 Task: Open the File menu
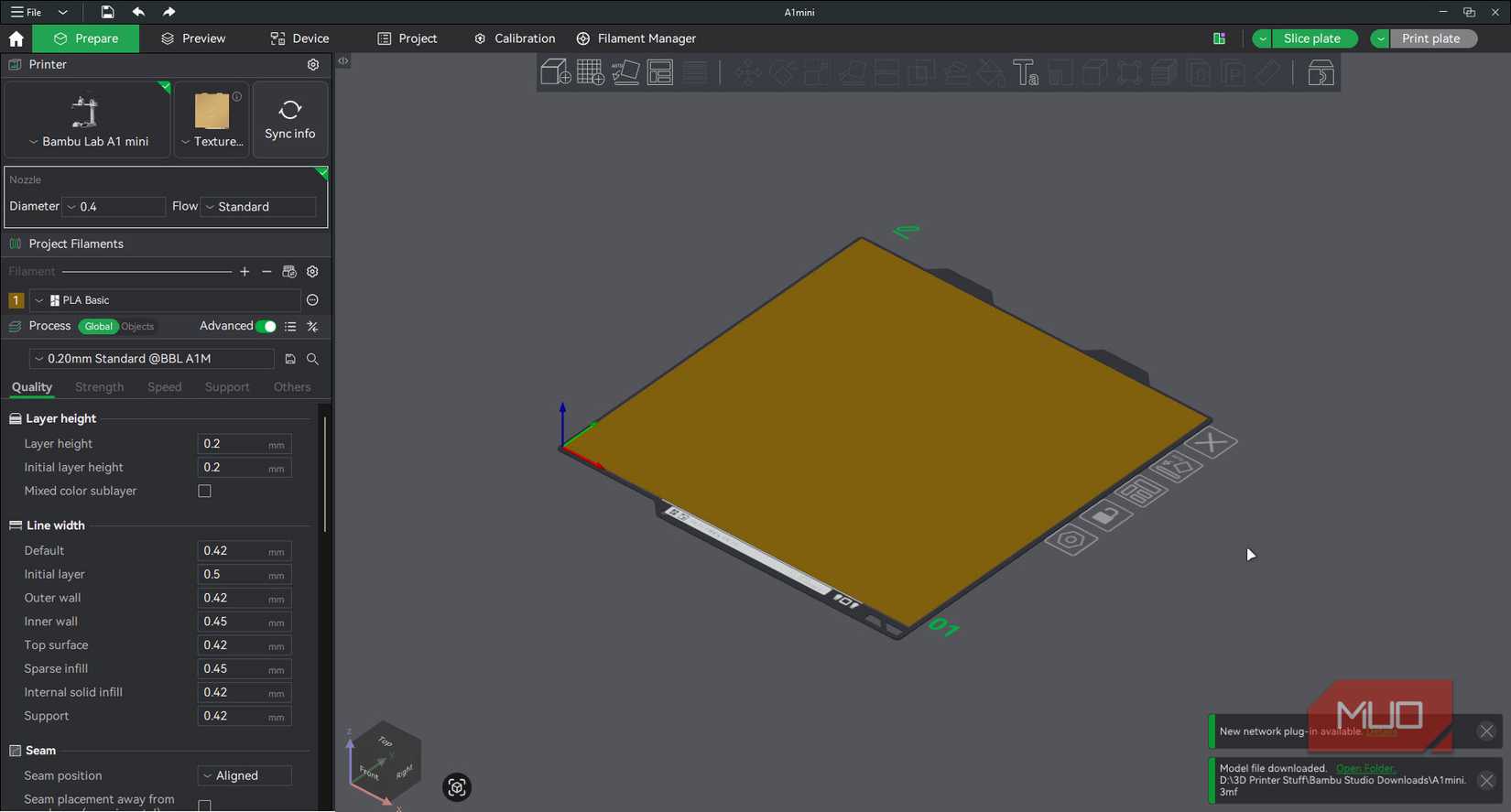[x=27, y=12]
